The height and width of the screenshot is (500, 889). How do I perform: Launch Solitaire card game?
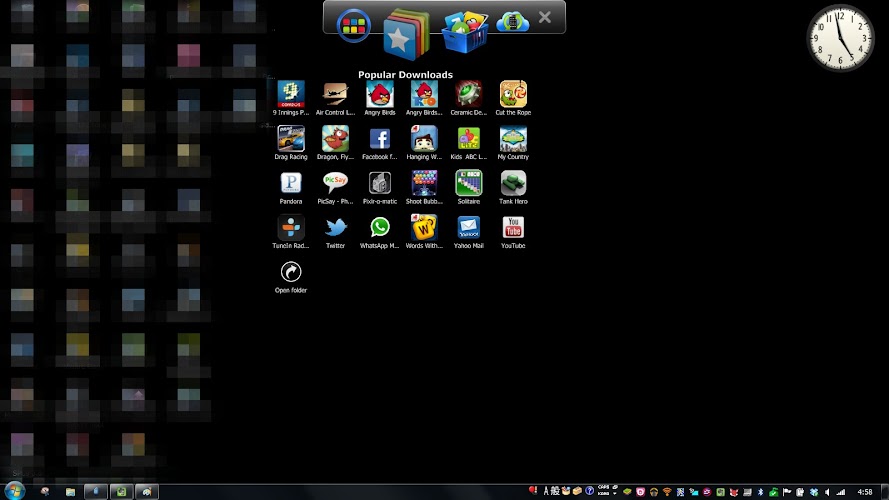[x=468, y=187]
